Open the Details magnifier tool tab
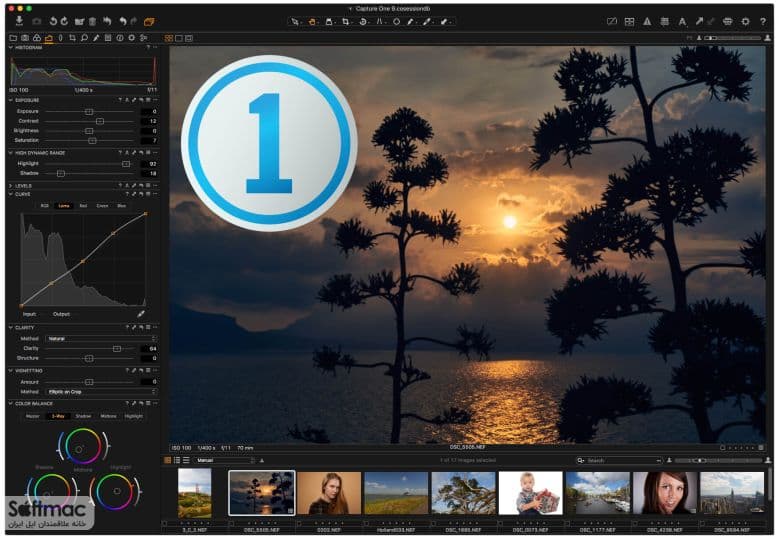Viewport: 779px width, 540px height. tap(84, 38)
